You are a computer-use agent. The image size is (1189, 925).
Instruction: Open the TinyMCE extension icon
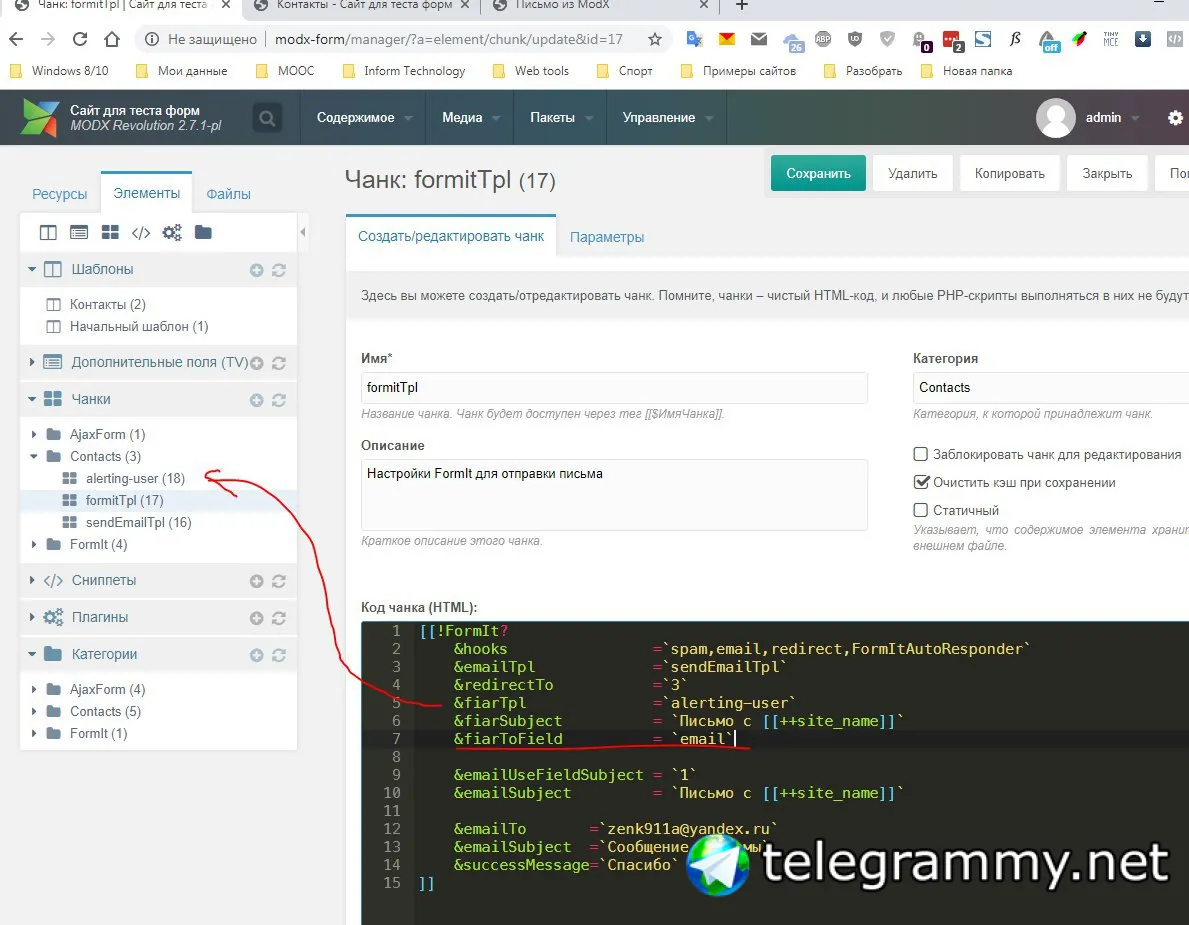click(1110, 39)
